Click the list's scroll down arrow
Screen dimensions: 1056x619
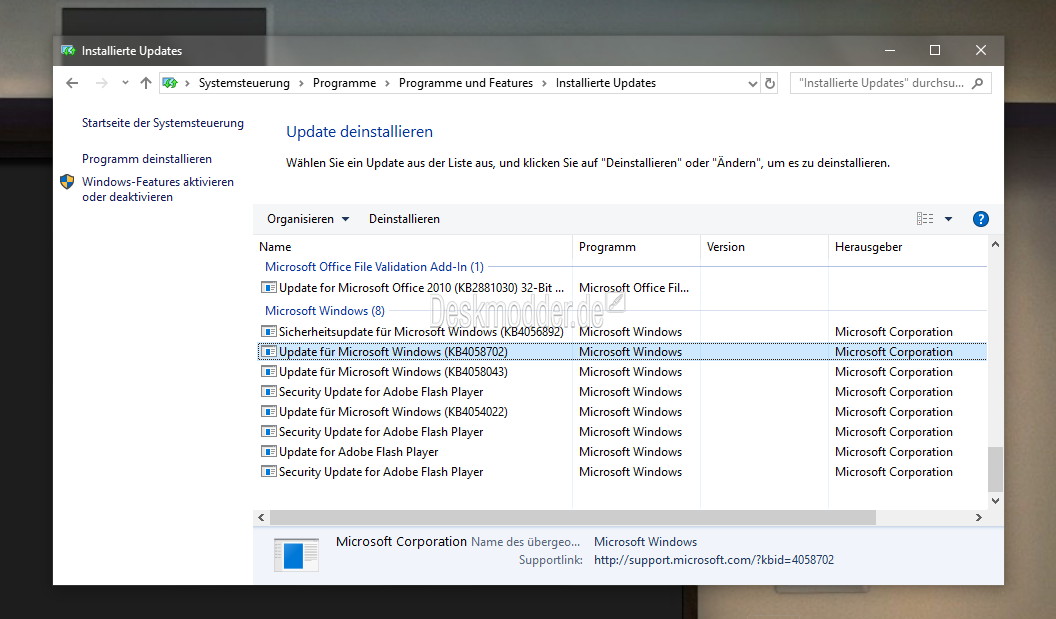[995, 500]
